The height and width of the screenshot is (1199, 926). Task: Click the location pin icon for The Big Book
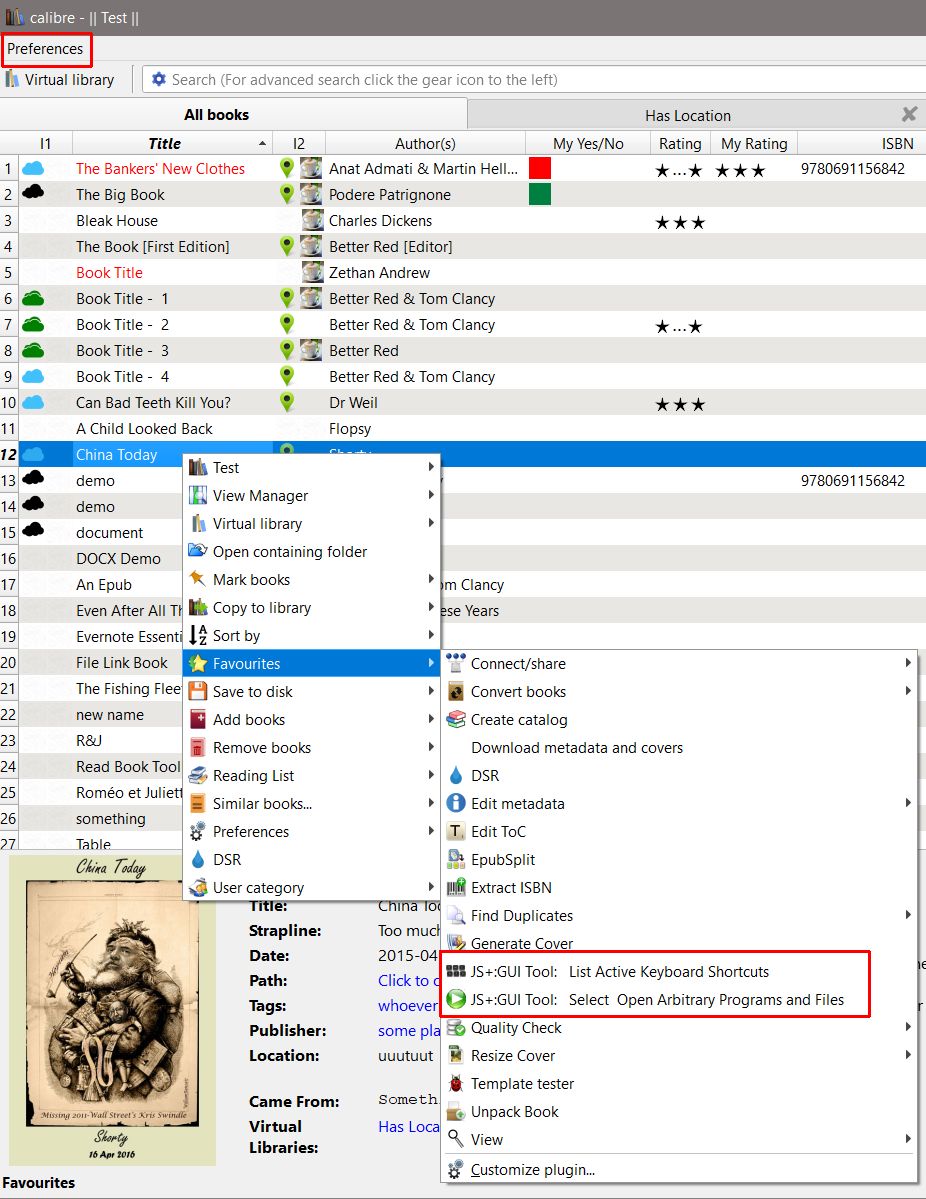pyautogui.click(x=287, y=194)
